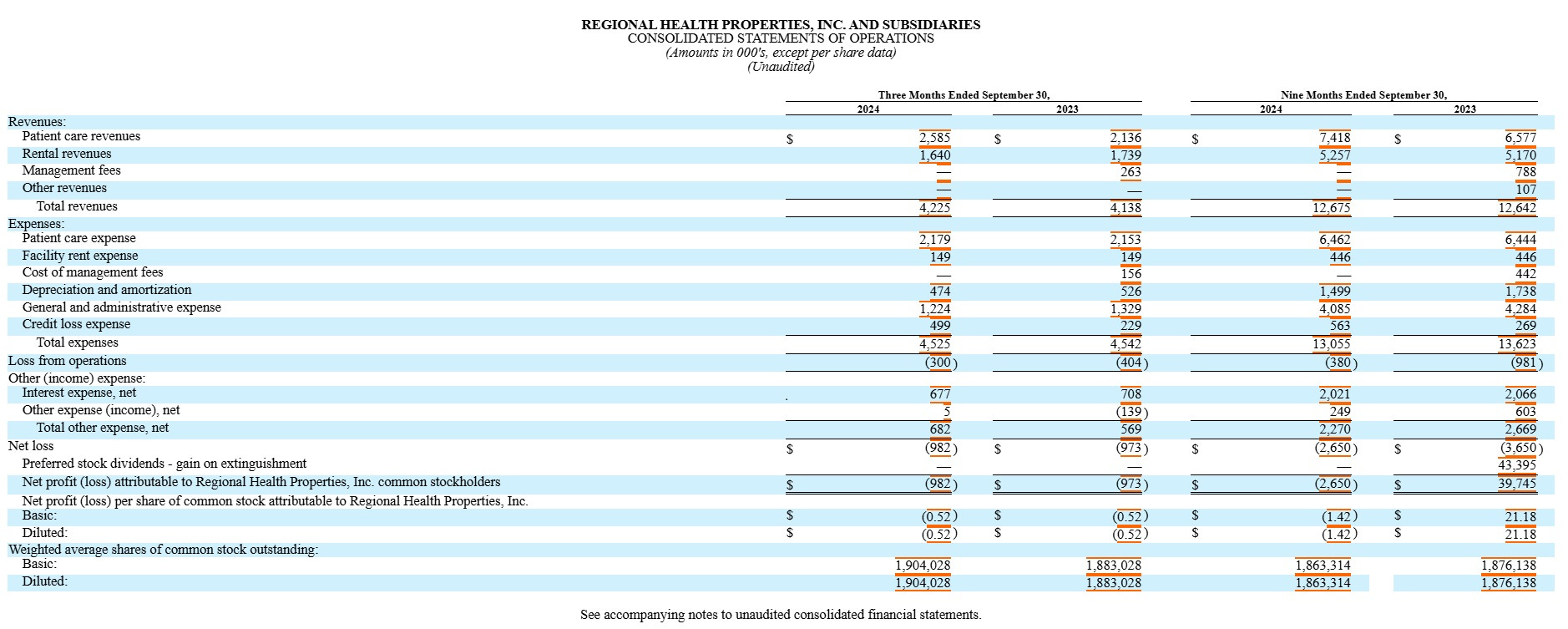Select the 'Rental revenues' row label
This screenshot has width=1568, height=629.
coord(66,154)
